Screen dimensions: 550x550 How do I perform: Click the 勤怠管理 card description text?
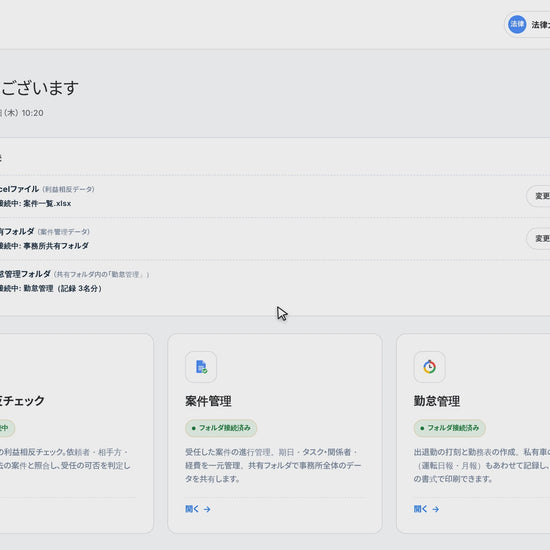[x=482, y=465]
